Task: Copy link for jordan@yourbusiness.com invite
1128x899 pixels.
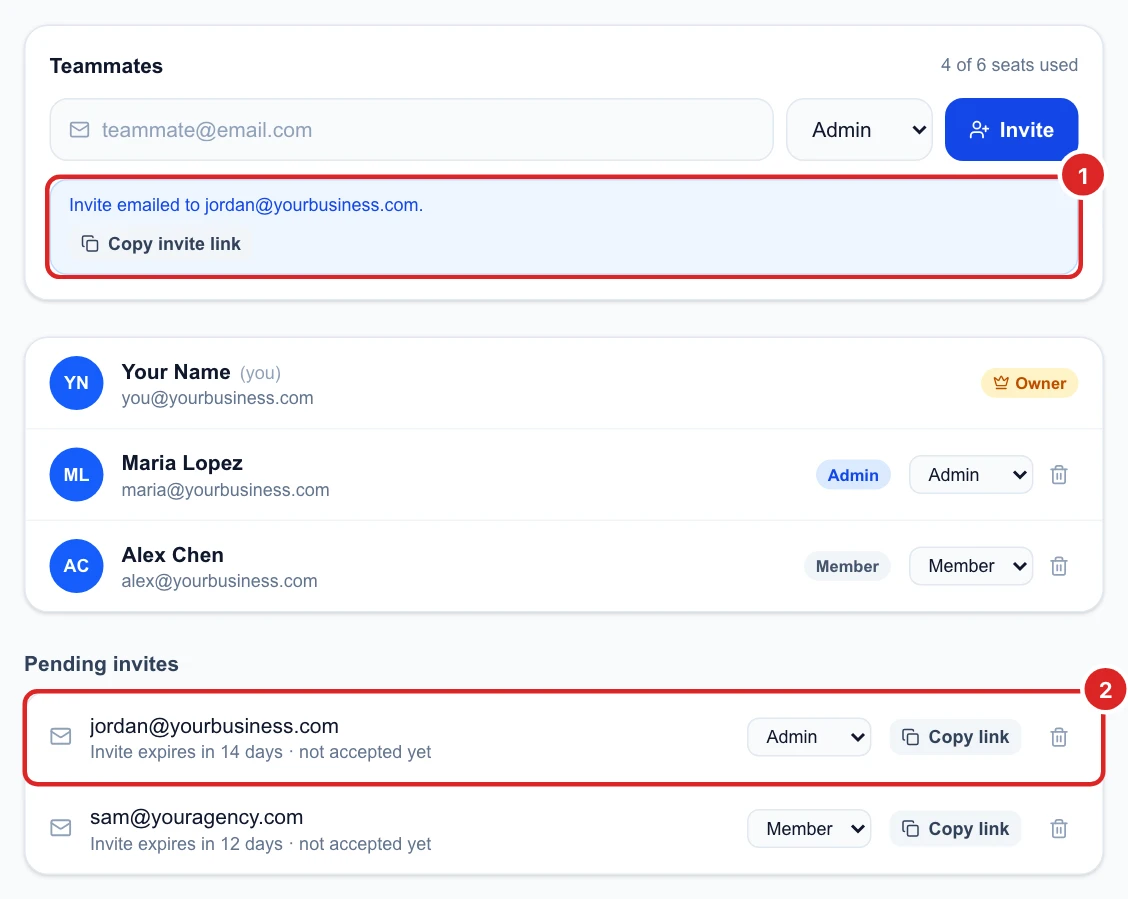Action: click(x=955, y=737)
